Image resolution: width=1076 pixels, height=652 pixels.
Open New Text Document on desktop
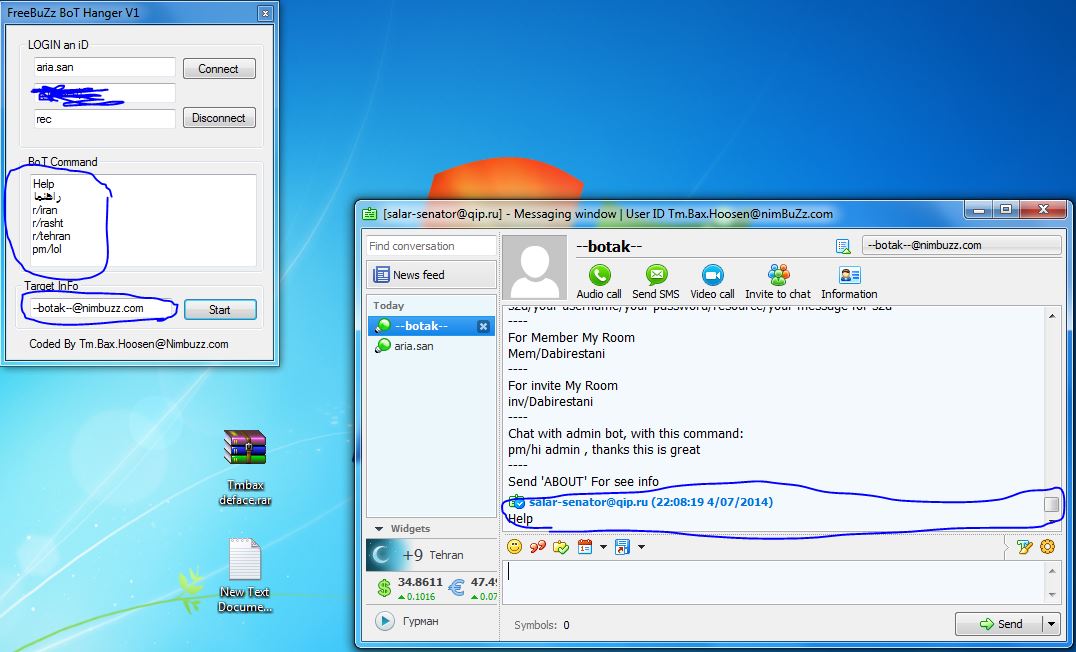(245, 575)
